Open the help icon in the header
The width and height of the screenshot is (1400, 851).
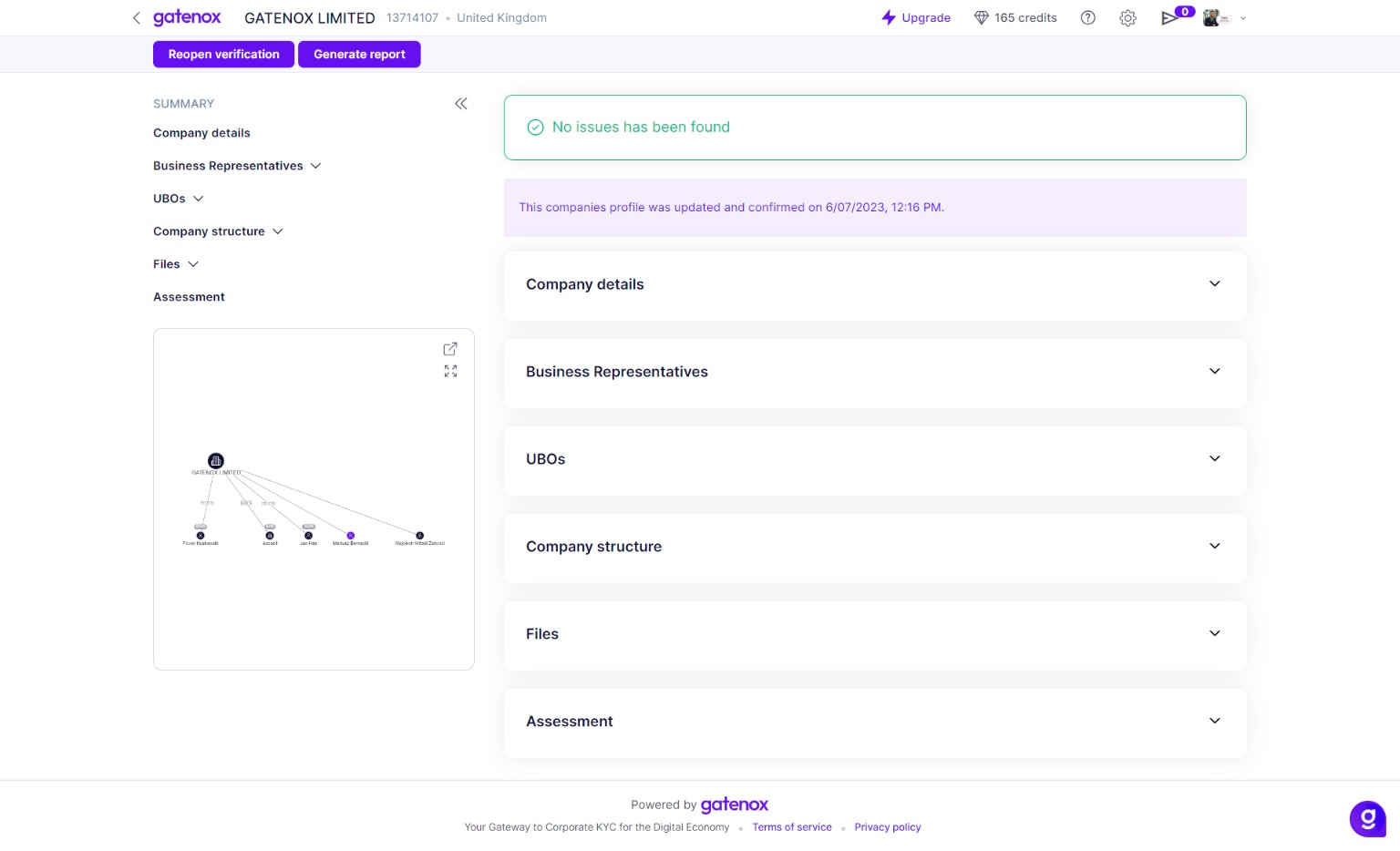1087,17
